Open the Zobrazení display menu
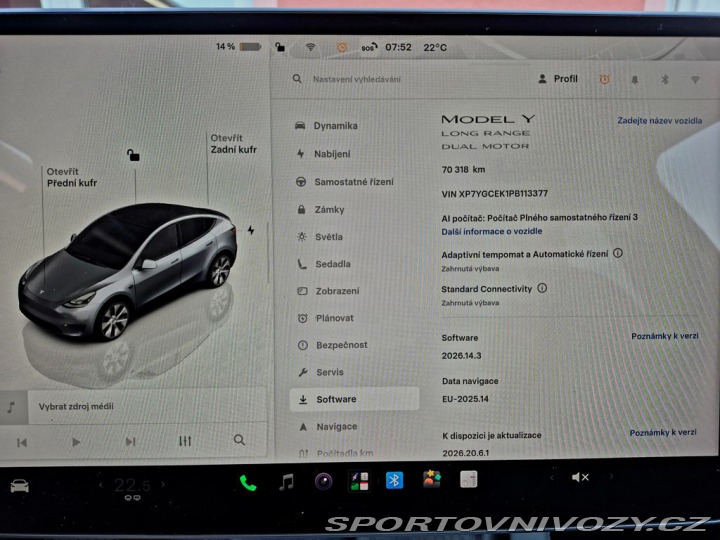Screen dimensions: 720x540 click(329, 291)
